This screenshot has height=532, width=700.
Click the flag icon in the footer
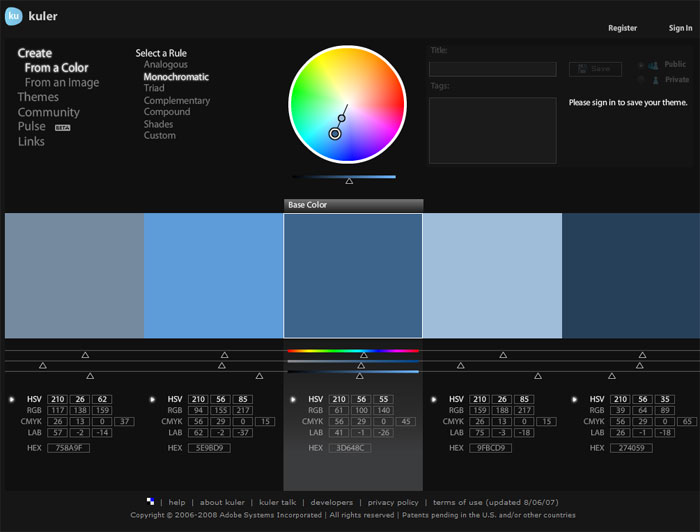[151, 502]
